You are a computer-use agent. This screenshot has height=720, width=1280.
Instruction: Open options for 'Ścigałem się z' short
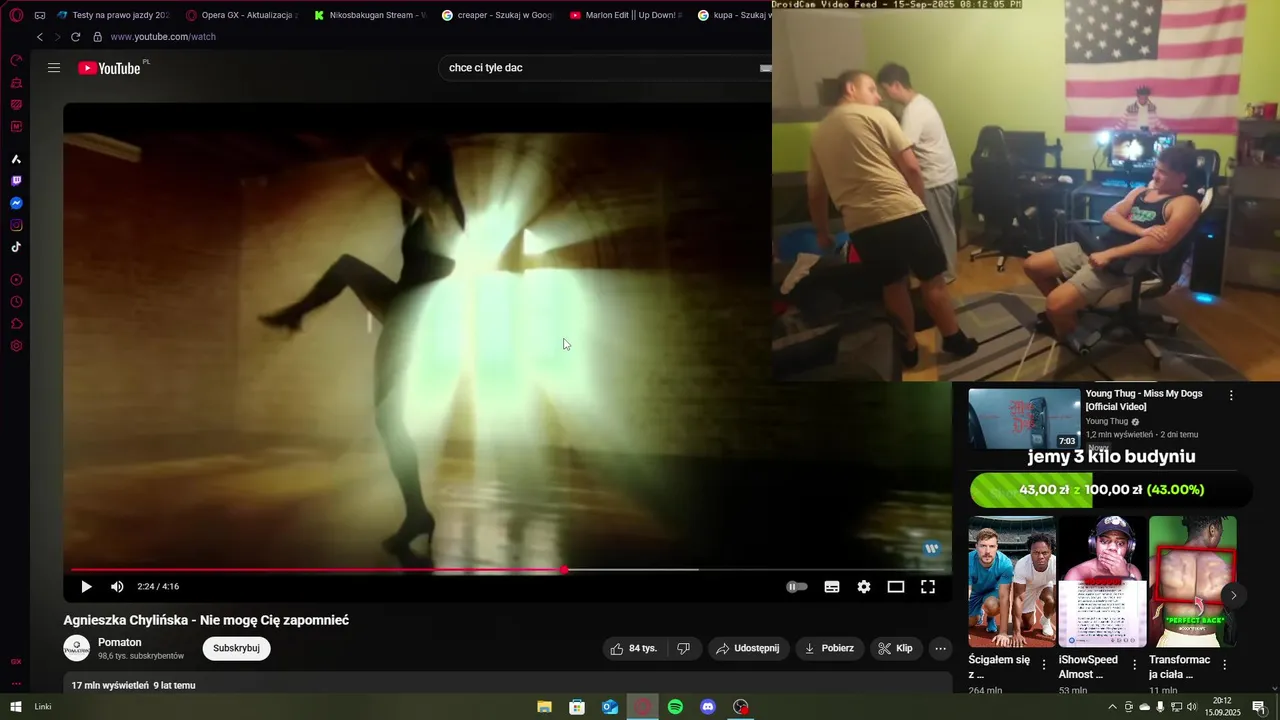pos(1044,664)
